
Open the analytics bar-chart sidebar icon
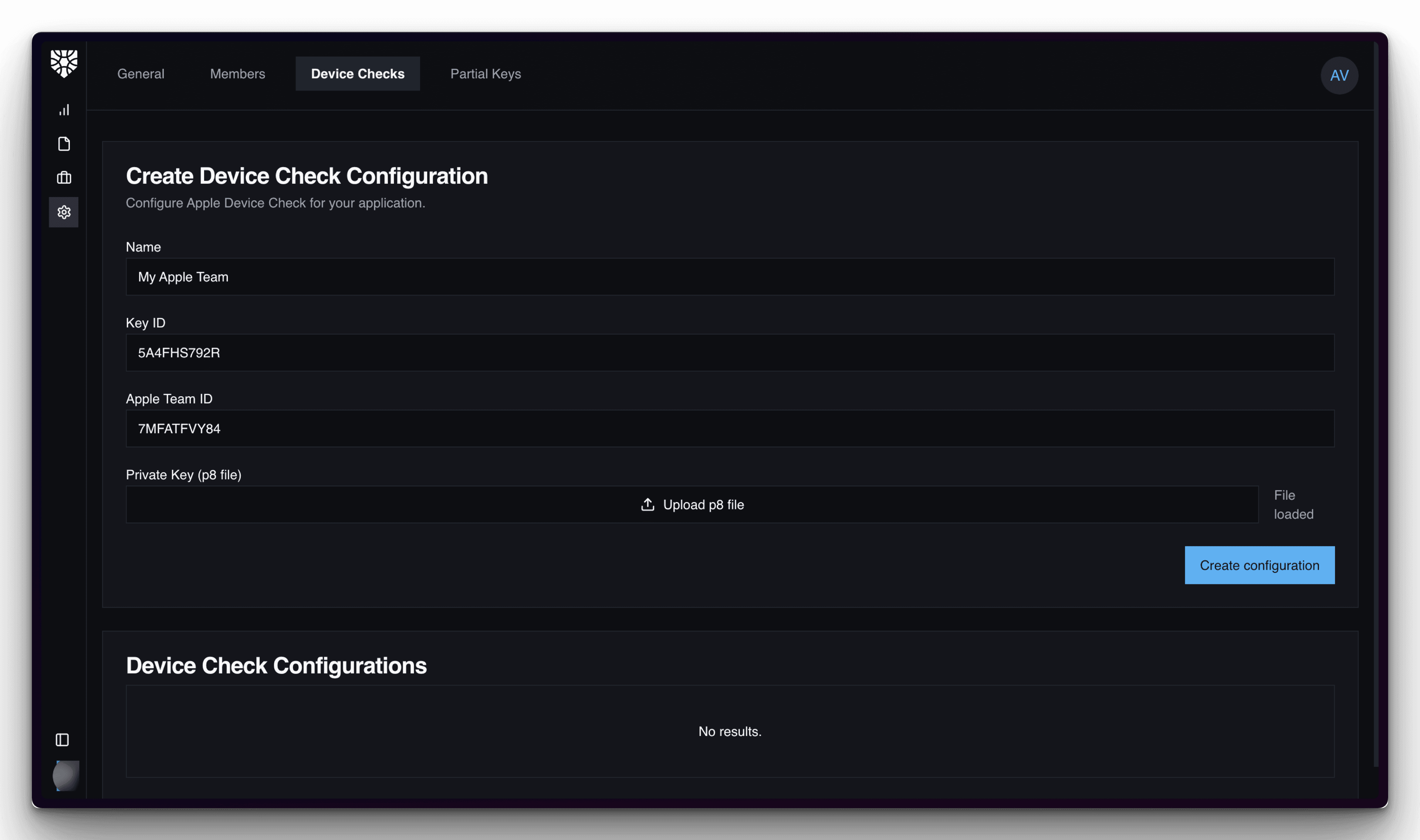tap(63, 111)
